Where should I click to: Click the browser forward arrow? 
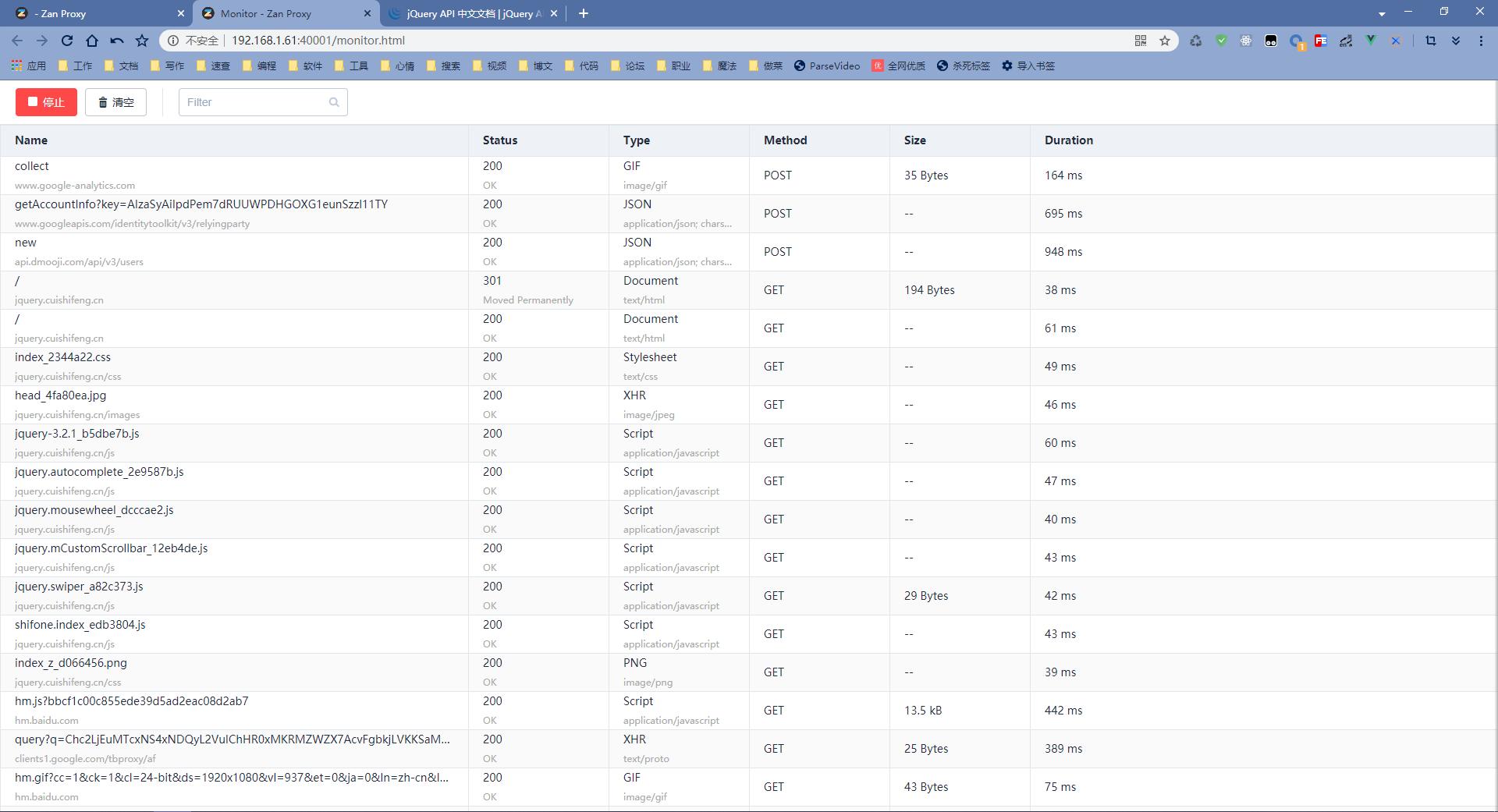(42, 41)
